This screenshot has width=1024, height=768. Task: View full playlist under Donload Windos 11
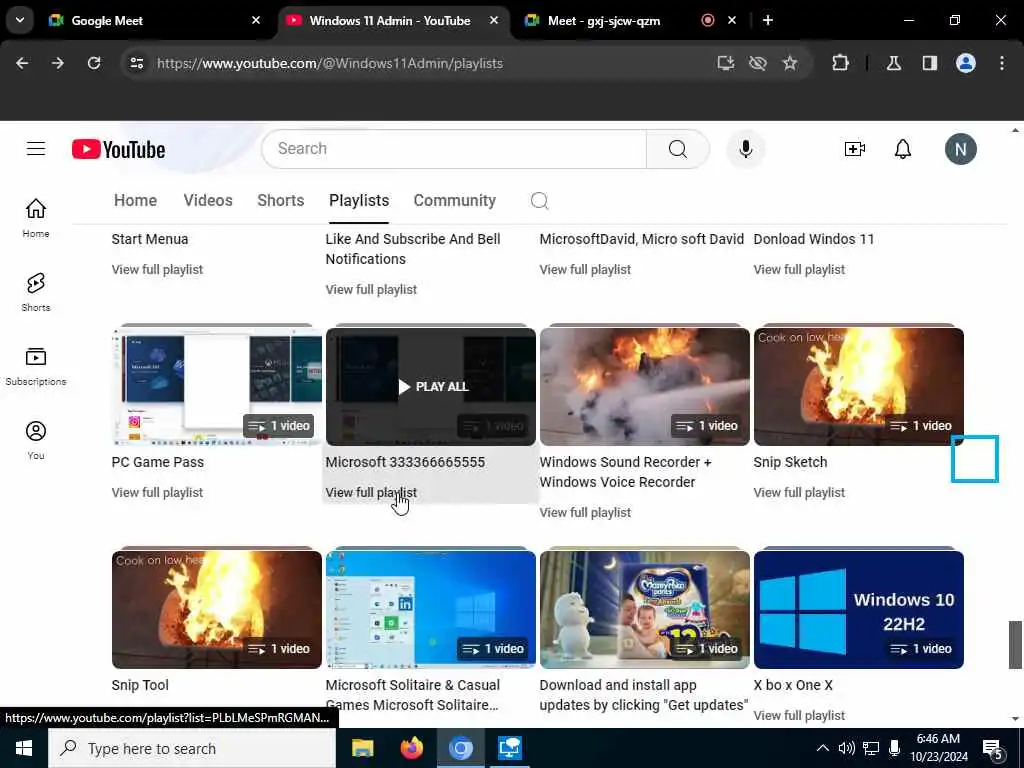pos(799,270)
